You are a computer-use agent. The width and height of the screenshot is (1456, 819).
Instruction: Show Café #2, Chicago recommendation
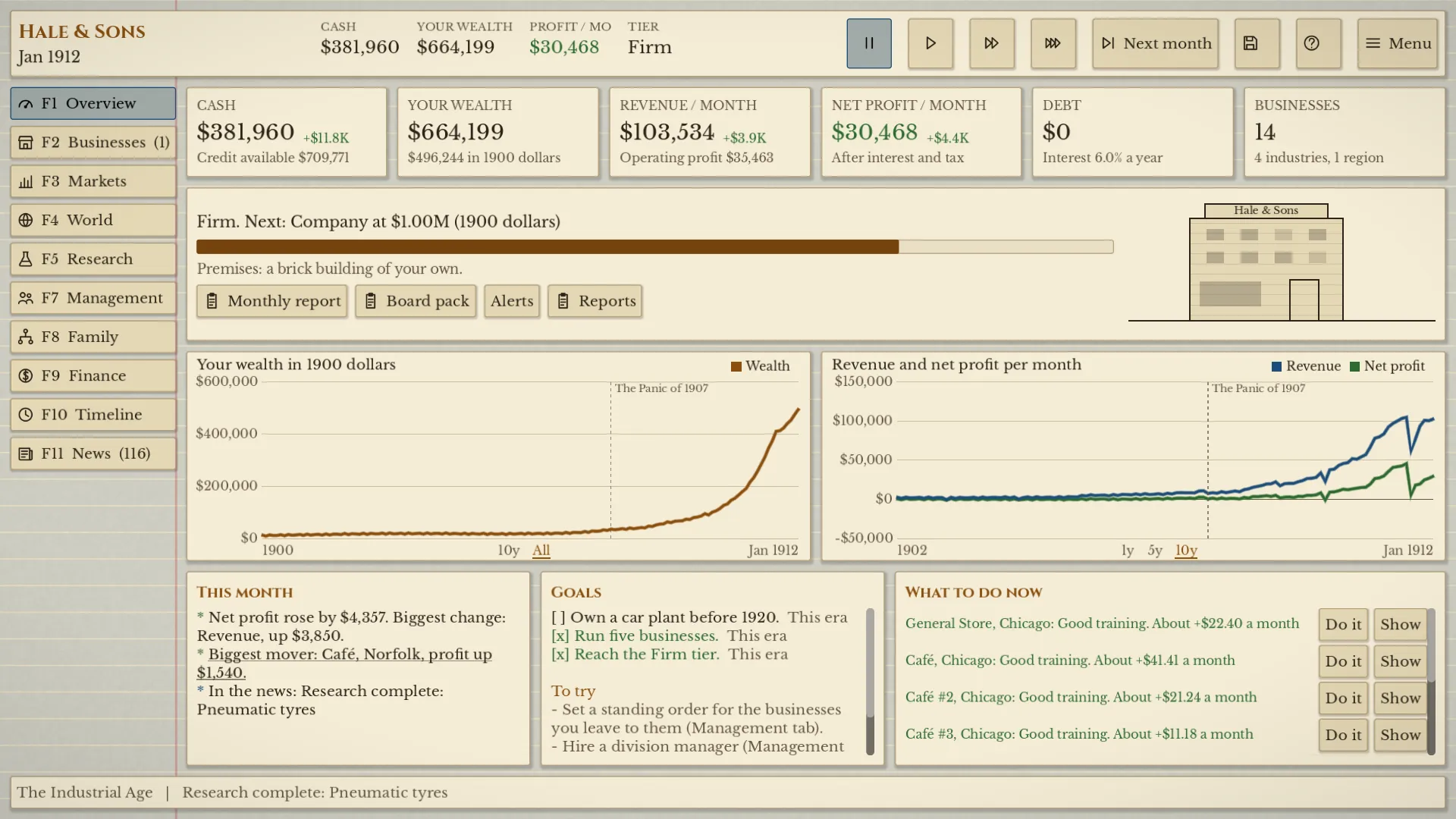coord(1400,698)
